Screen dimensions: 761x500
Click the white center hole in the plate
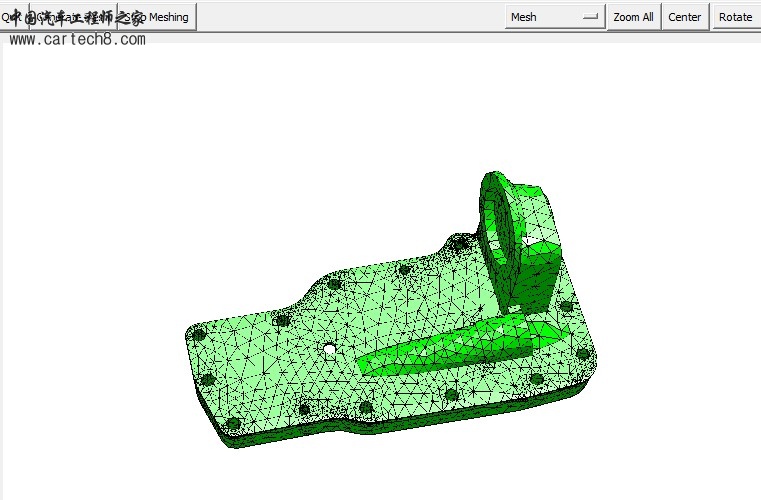pos(330,349)
